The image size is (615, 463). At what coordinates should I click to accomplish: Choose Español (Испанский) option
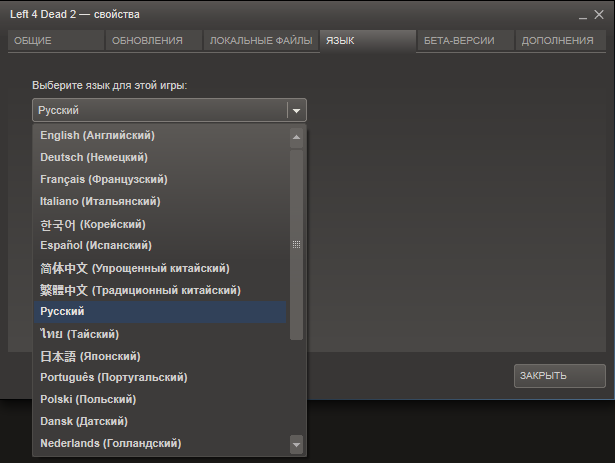click(95, 245)
